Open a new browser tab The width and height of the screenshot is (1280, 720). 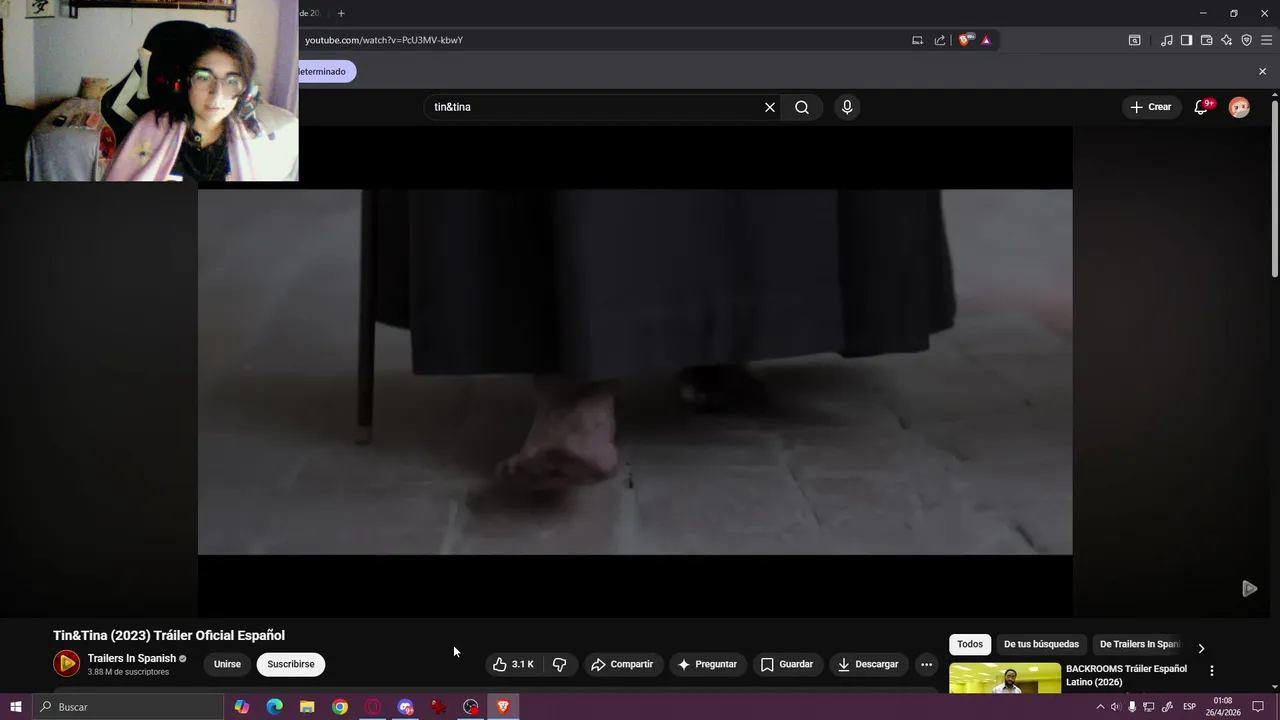341,13
